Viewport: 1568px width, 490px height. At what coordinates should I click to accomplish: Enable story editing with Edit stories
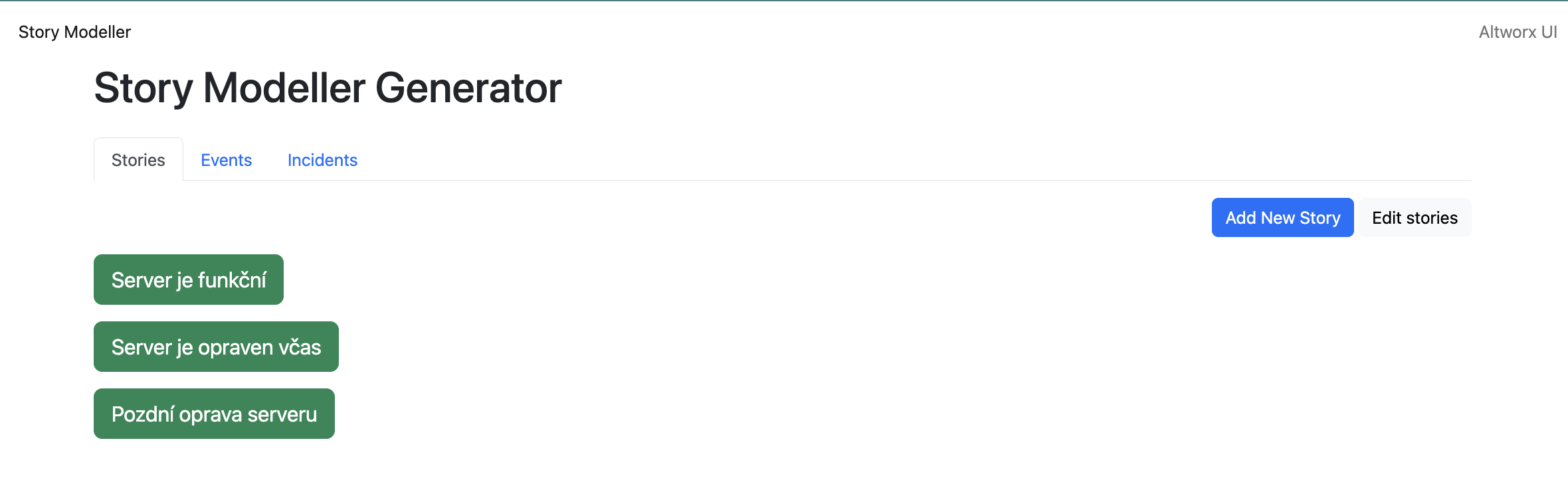coord(1415,218)
